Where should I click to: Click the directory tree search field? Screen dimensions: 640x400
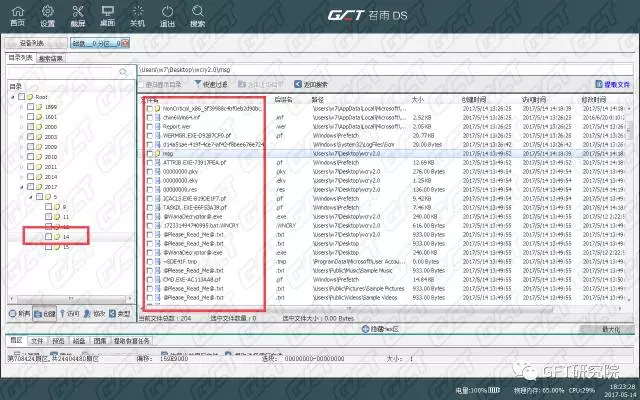66,72
